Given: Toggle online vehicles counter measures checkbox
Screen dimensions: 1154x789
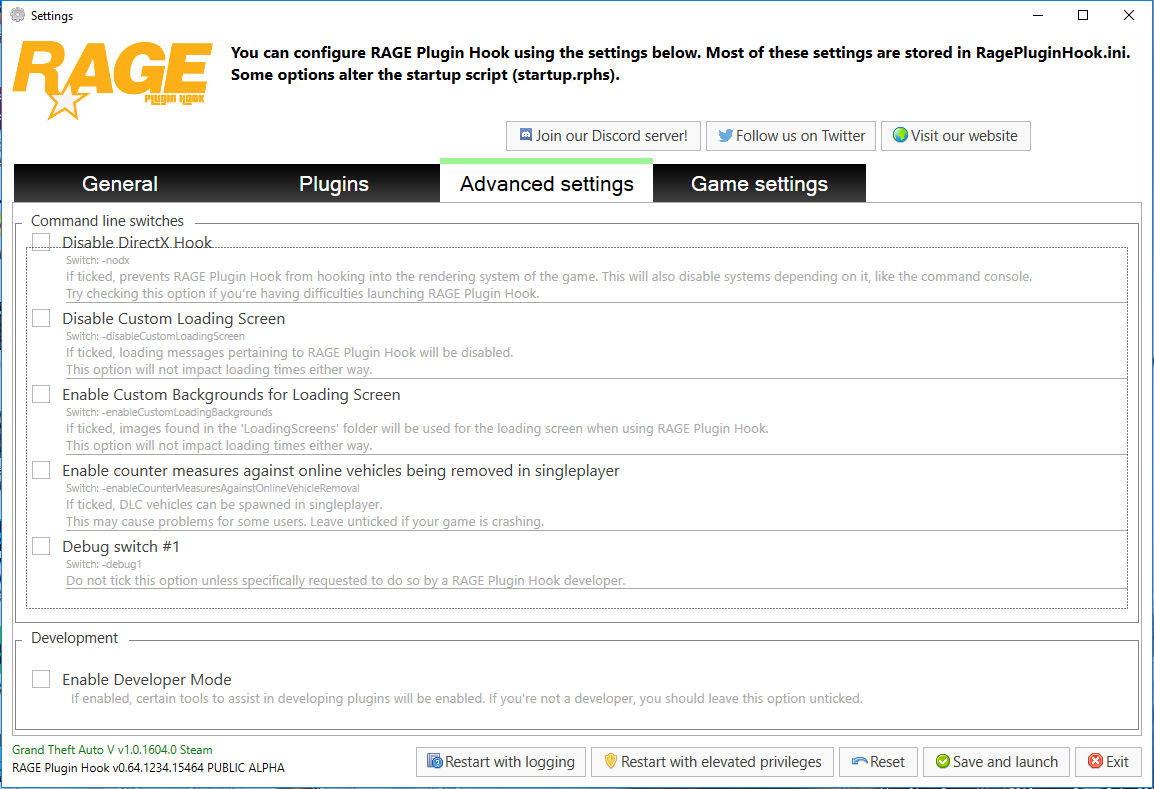Looking at the screenshot, I should [x=41, y=470].
